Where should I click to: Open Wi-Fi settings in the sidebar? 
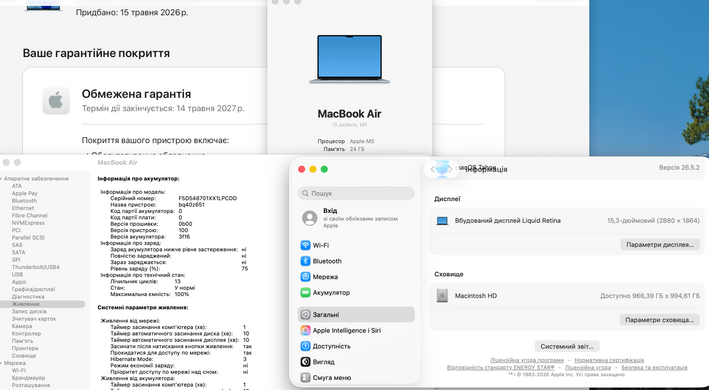tap(356, 245)
